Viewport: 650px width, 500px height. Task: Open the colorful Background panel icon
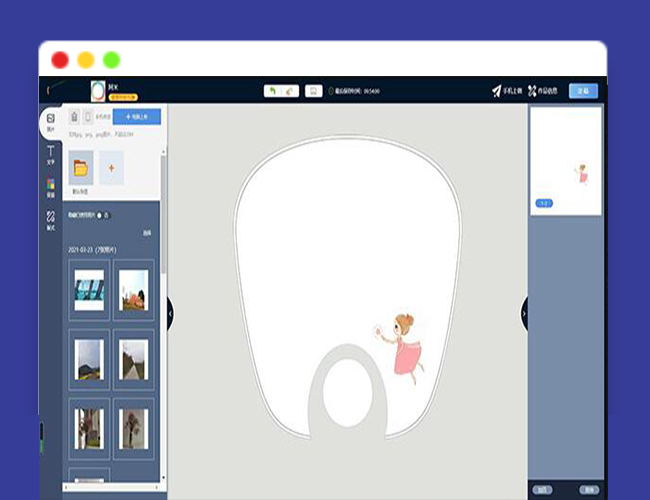[50, 186]
